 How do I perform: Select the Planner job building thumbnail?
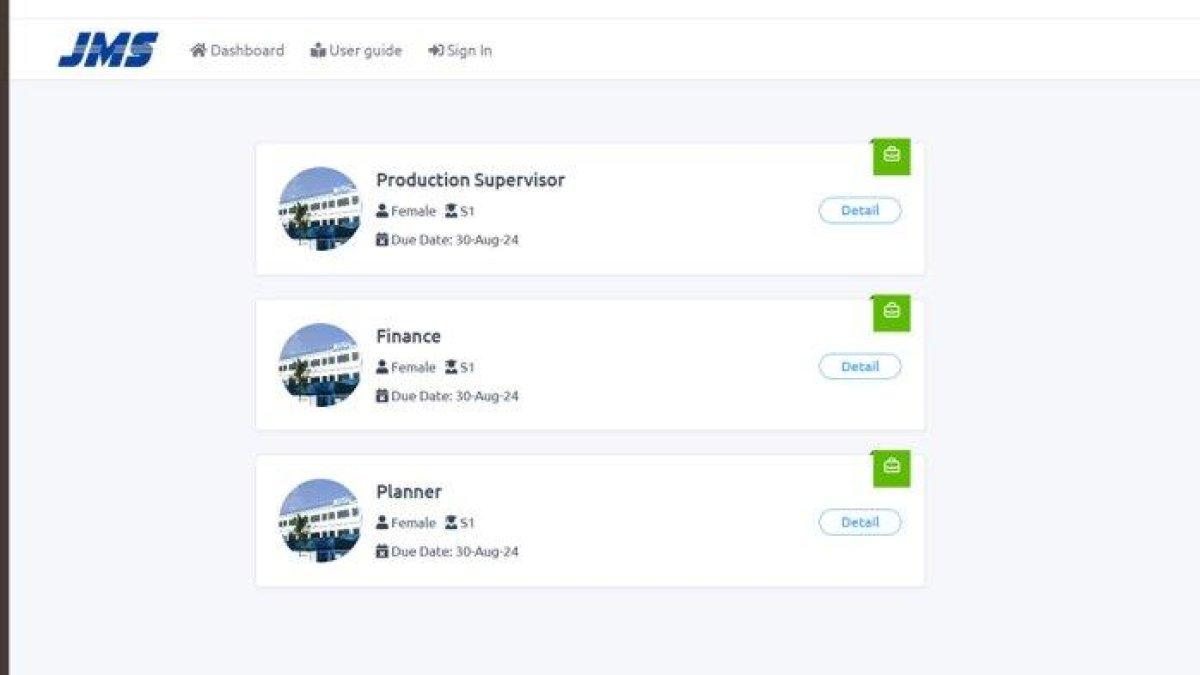(x=320, y=520)
